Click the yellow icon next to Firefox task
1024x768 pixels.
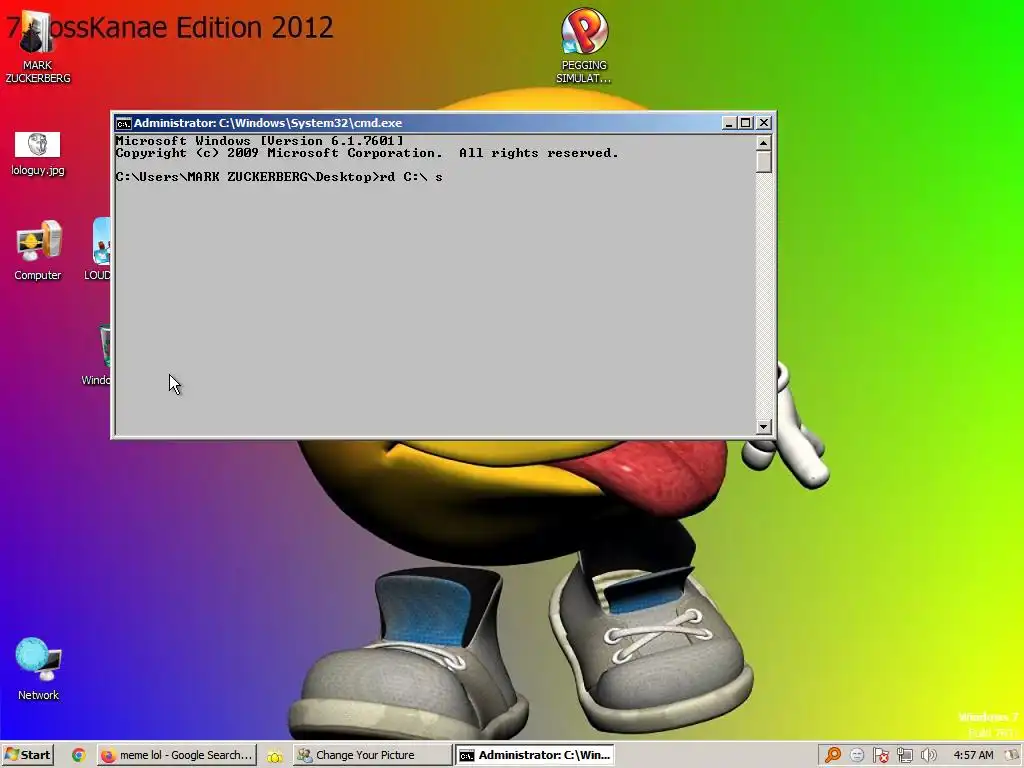275,756
